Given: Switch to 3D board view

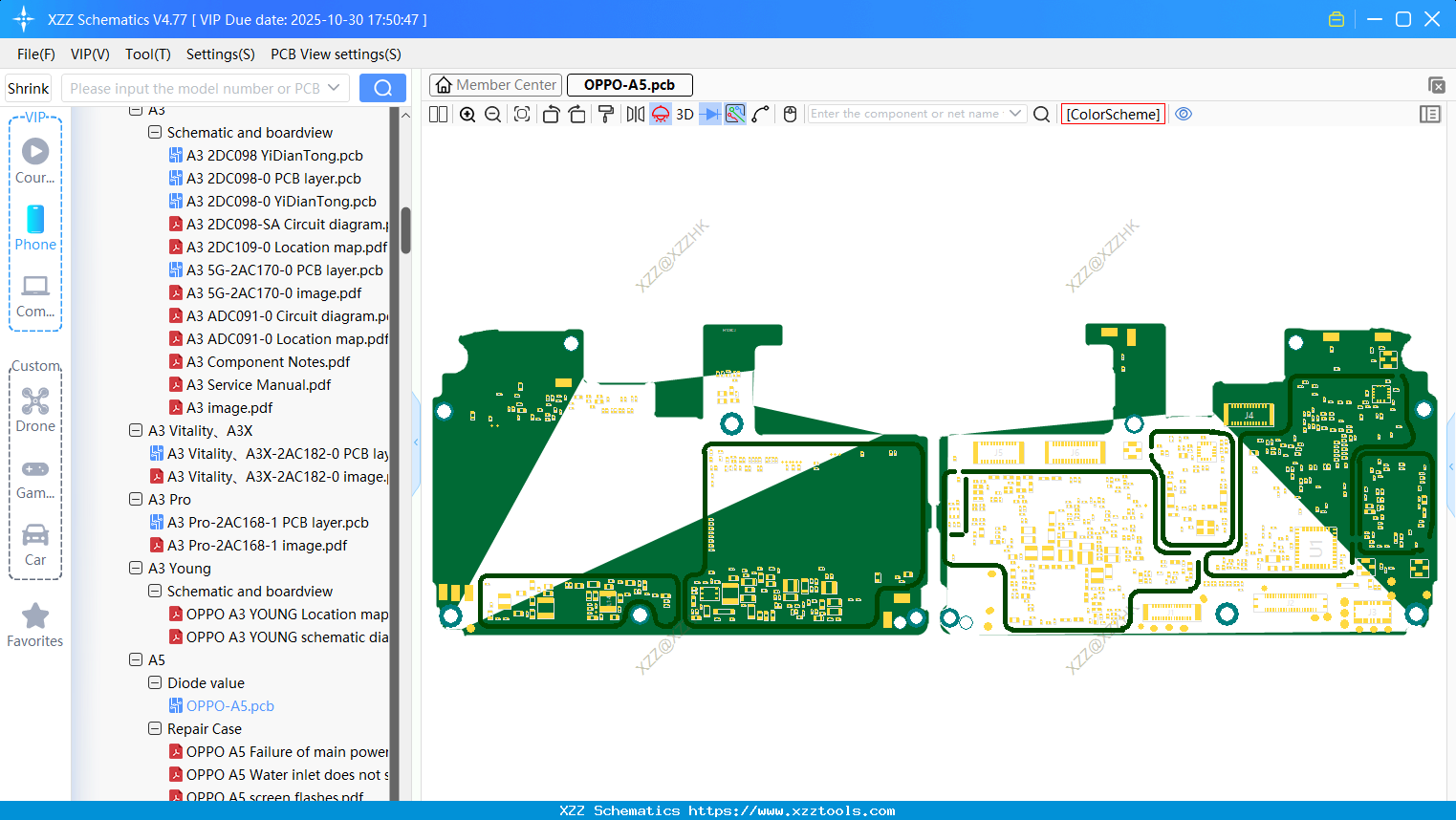Looking at the screenshot, I should [685, 115].
